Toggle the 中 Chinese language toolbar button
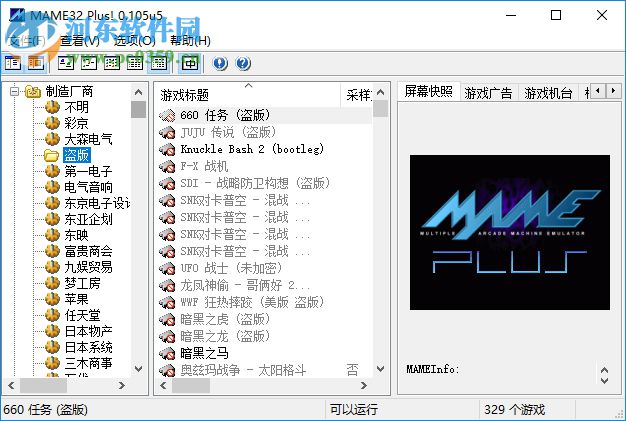 click(190, 63)
